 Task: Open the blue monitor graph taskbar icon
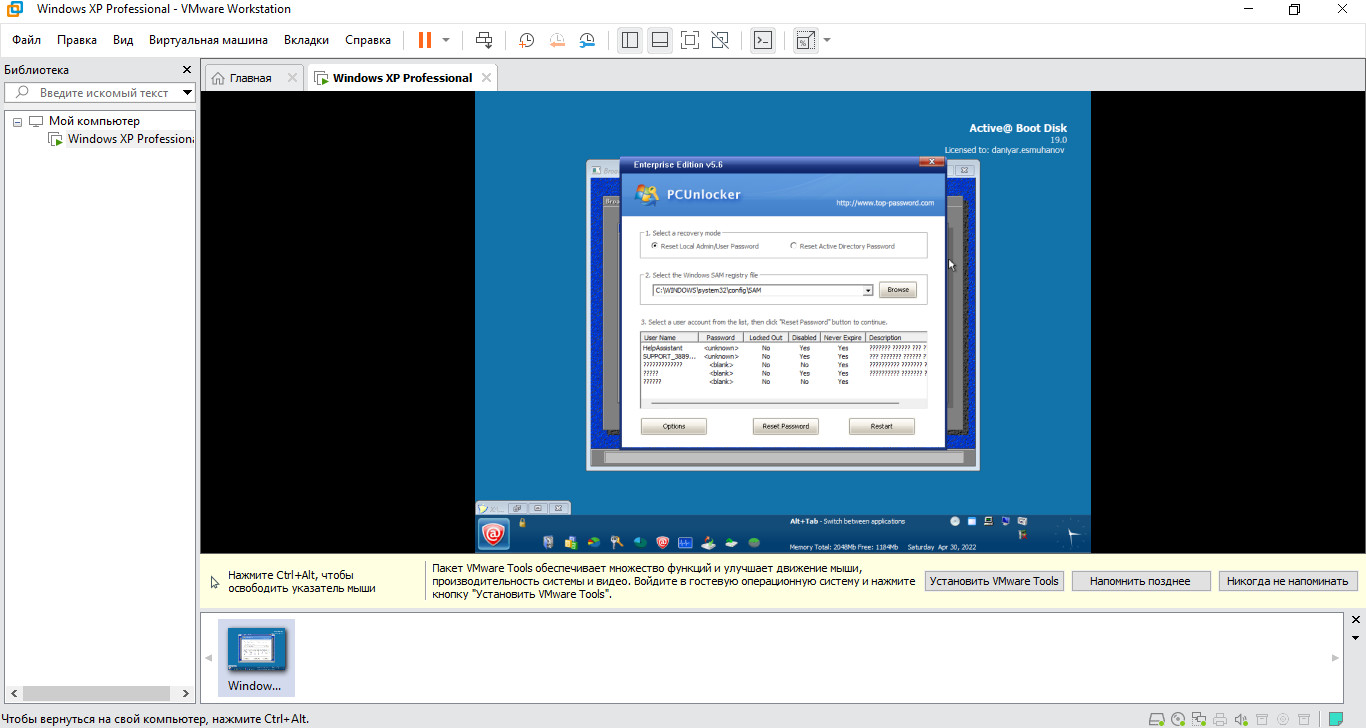[x=685, y=542]
